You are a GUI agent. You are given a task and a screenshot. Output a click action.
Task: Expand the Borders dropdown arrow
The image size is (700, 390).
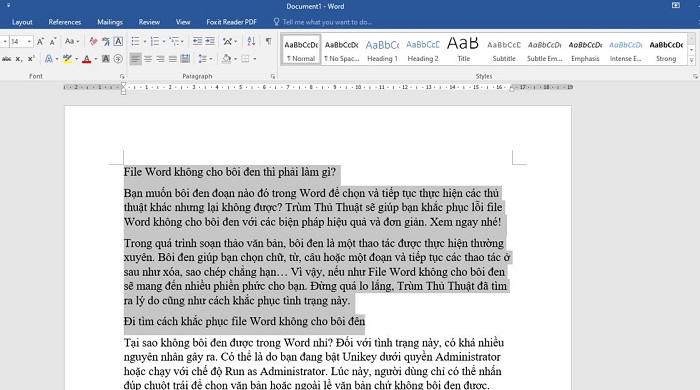tap(255, 59)
